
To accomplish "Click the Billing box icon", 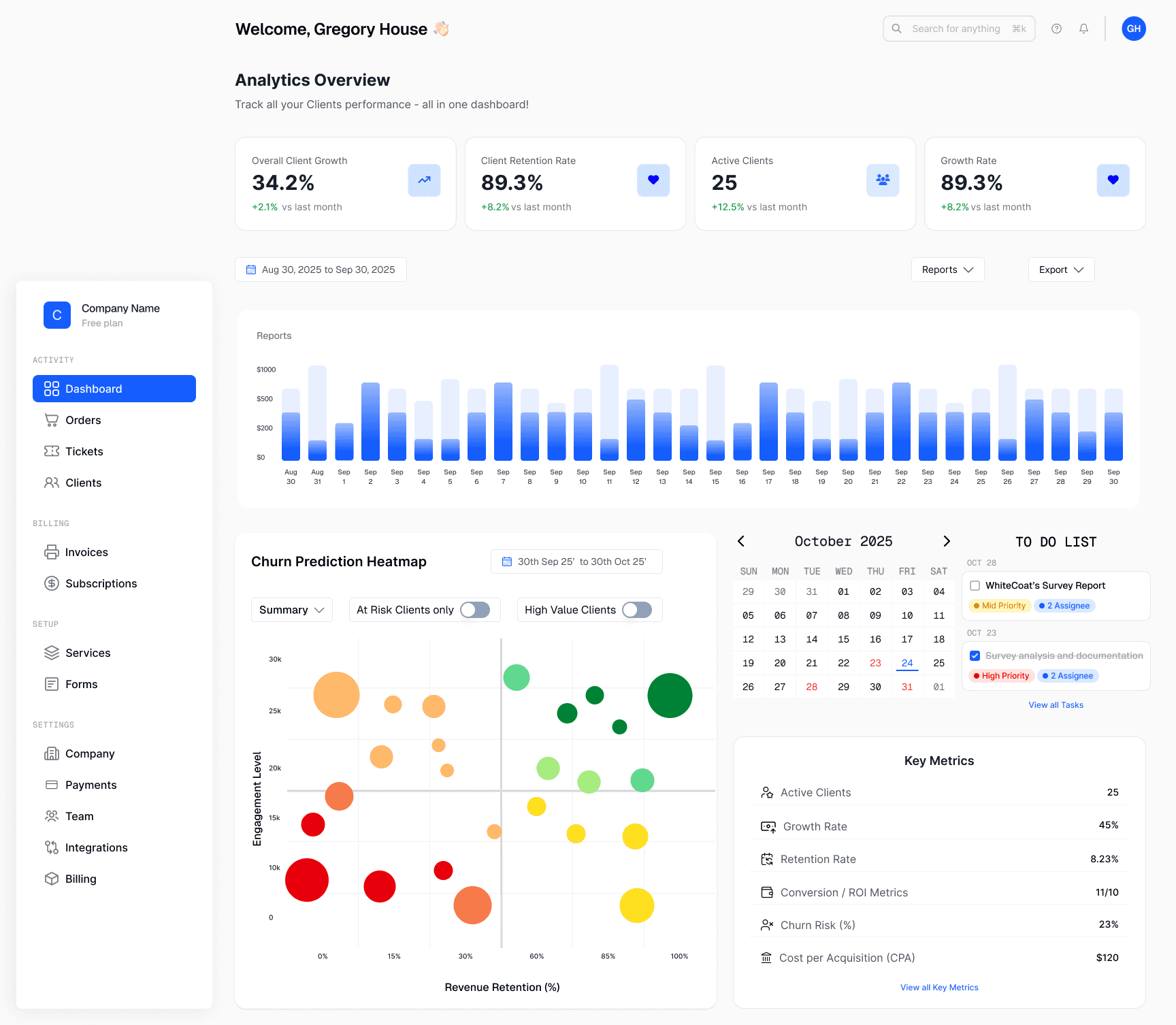I will (x=52, y=879).
